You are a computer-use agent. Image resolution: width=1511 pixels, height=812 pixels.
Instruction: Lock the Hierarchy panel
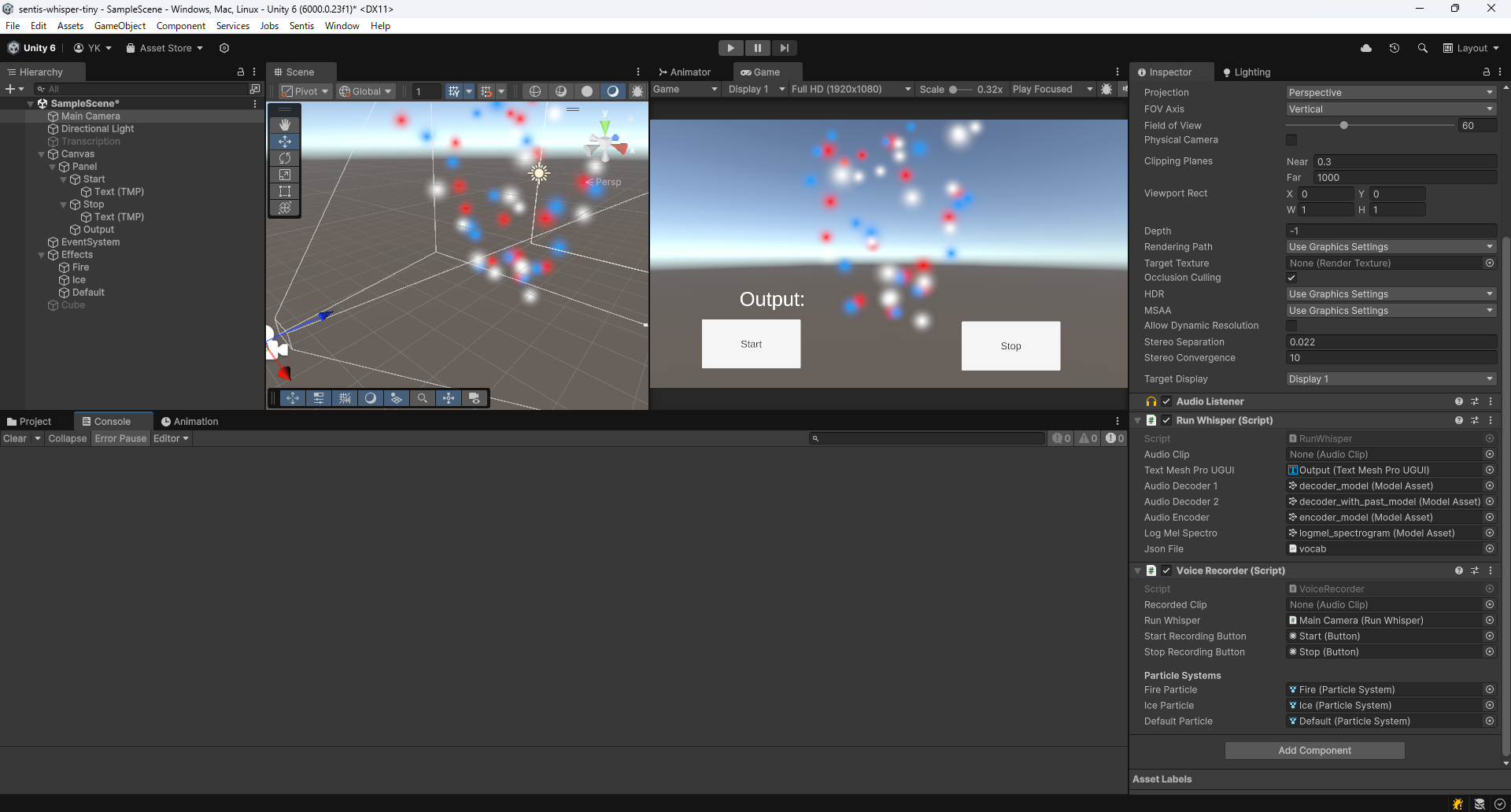(x=241, y=72)
